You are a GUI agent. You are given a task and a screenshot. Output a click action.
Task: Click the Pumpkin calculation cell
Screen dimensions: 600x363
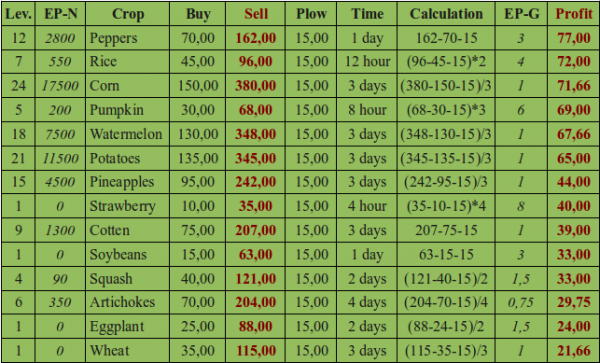pos(446,110)
